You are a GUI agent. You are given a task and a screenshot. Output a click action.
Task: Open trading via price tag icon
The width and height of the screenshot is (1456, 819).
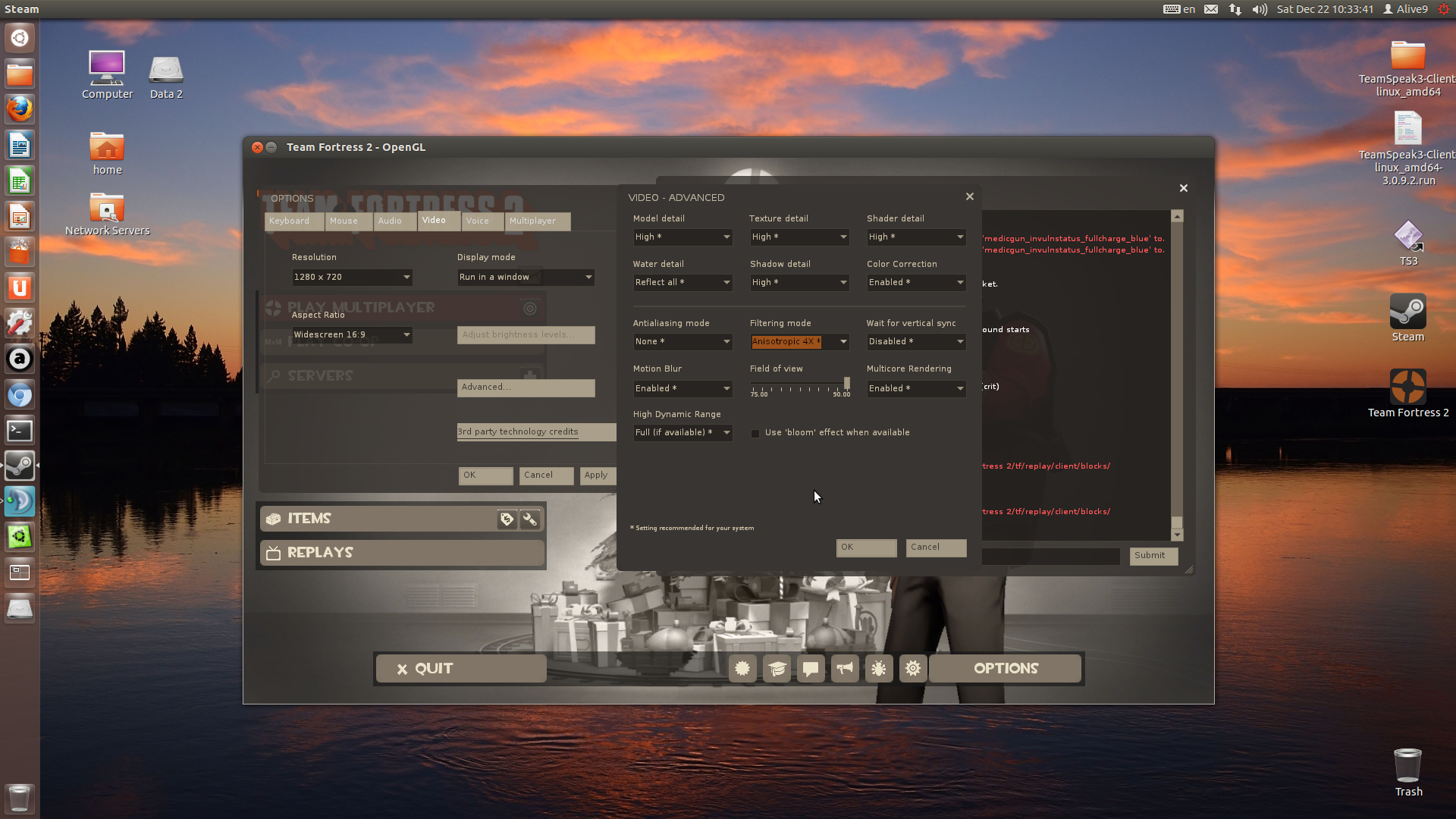click(x=507, y=519)
